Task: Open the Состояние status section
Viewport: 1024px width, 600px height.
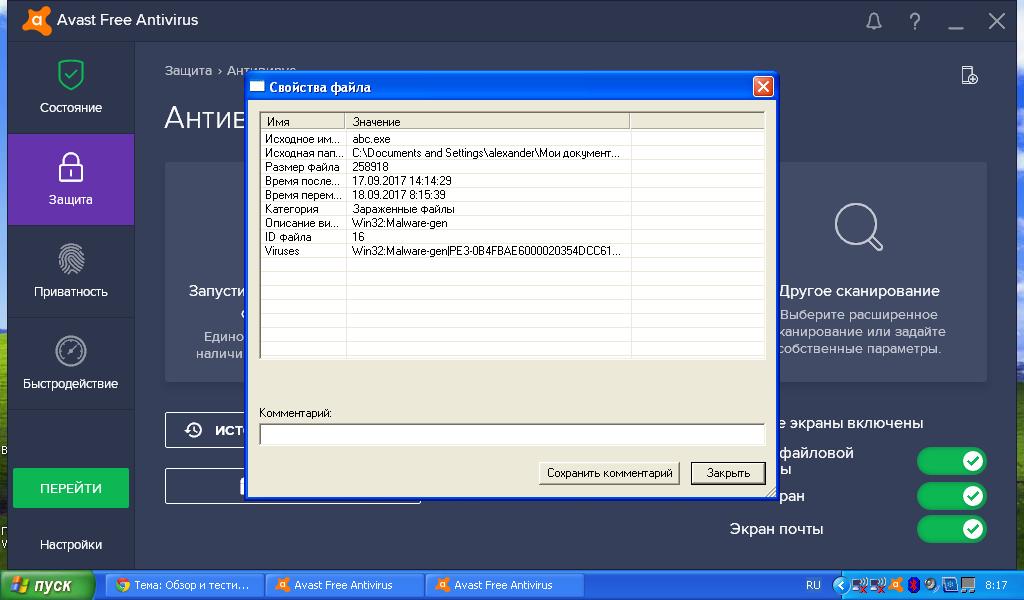Action: 71,88
